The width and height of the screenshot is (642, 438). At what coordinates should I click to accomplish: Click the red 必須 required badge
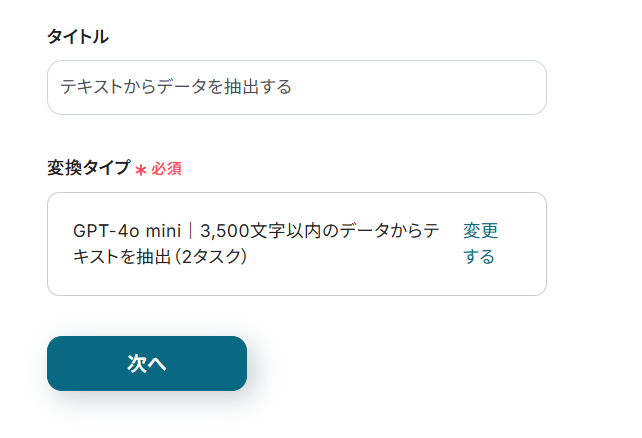(x=166, y=169)
